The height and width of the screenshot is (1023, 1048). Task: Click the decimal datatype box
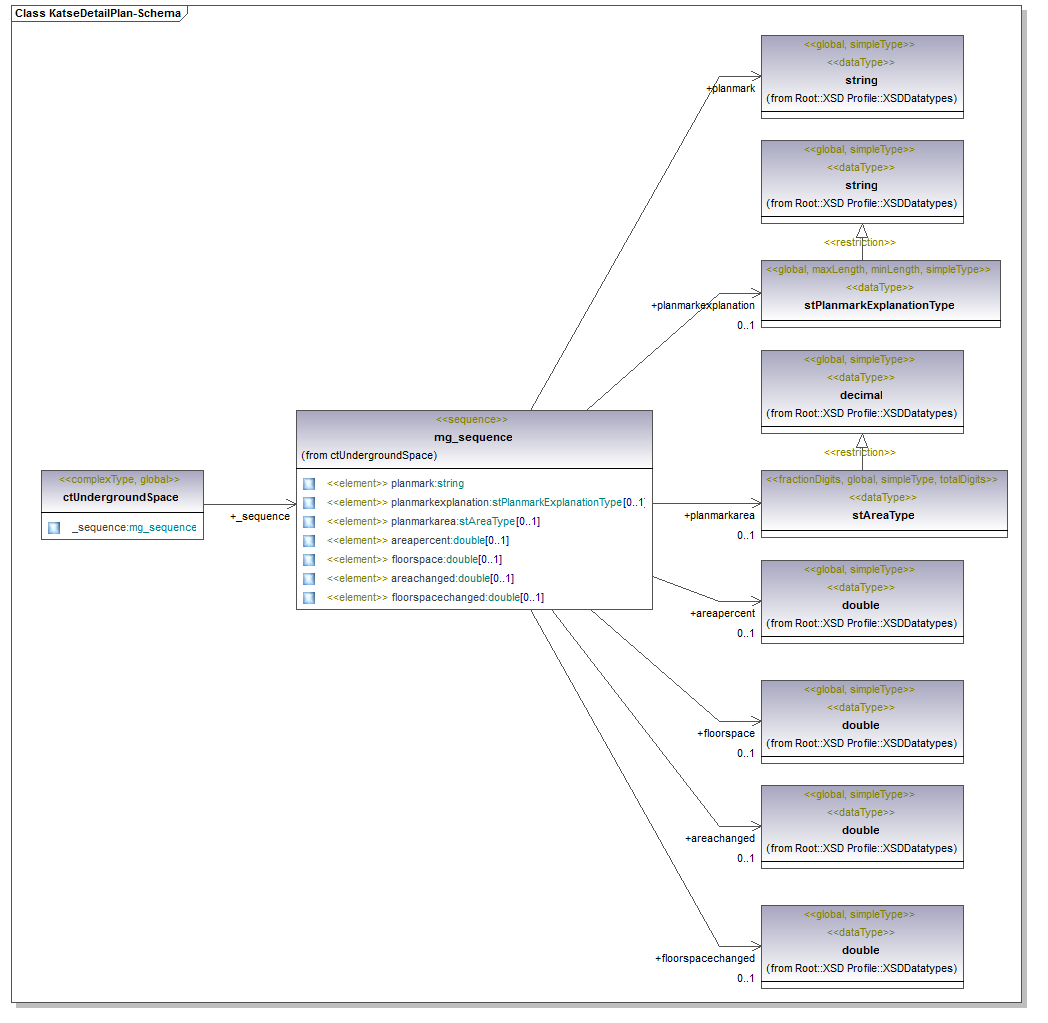tap(861, 395)
